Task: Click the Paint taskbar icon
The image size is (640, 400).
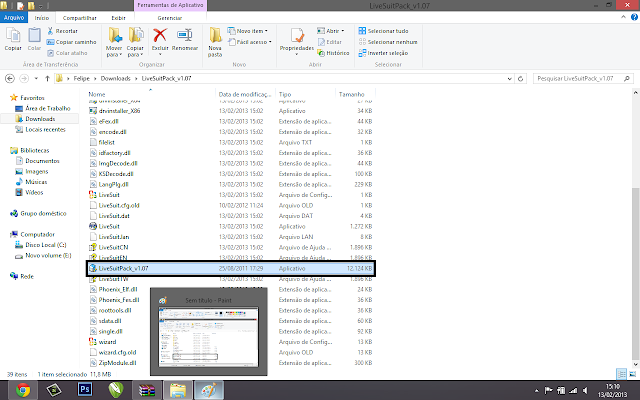Action: [209, 390]
